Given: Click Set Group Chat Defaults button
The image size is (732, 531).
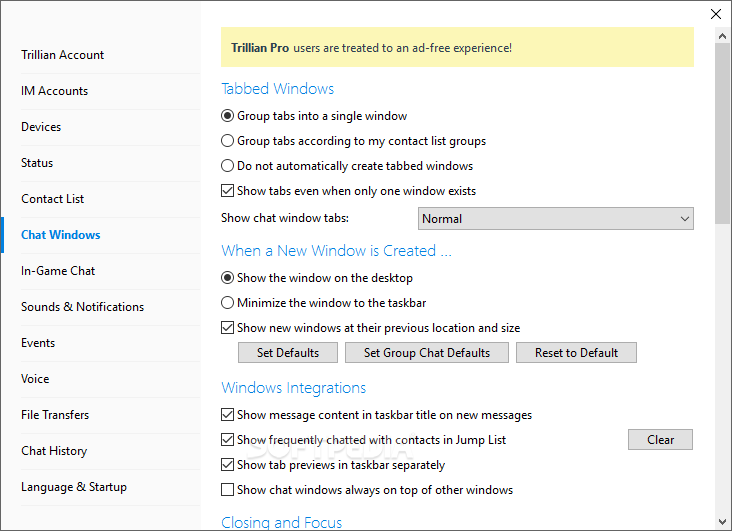Looking at the screenshot, I should (x=427, y=353).
